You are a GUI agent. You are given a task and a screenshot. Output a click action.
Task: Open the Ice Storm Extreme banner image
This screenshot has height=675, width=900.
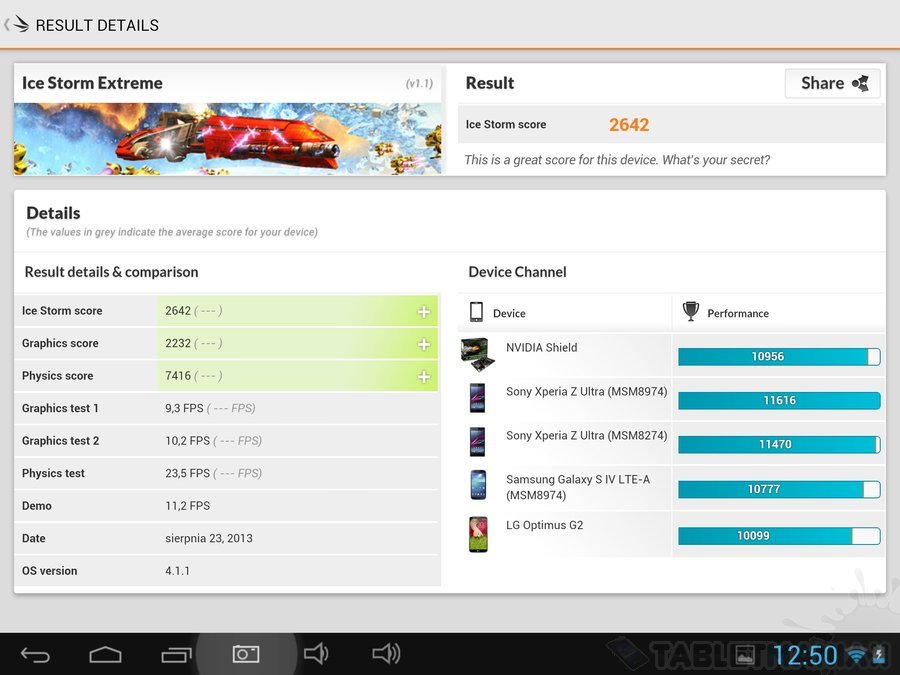228,138
